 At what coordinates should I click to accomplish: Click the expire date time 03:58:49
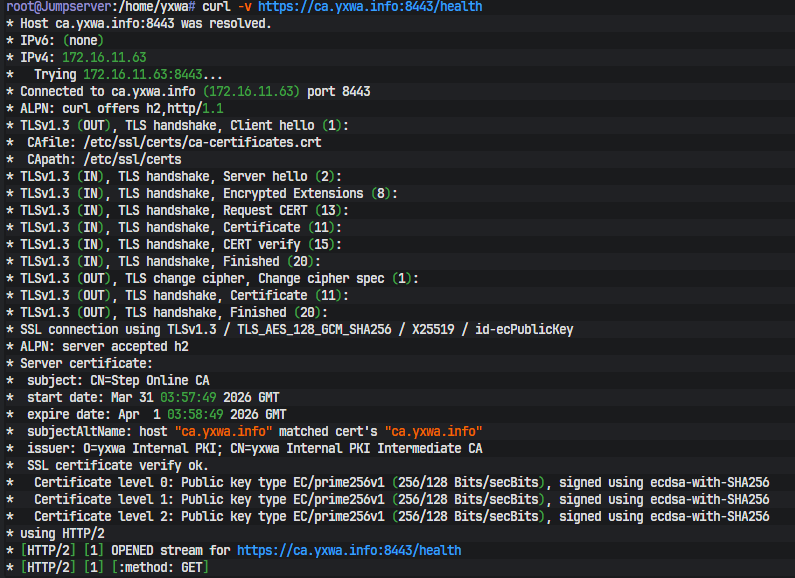tap(195, 415)
